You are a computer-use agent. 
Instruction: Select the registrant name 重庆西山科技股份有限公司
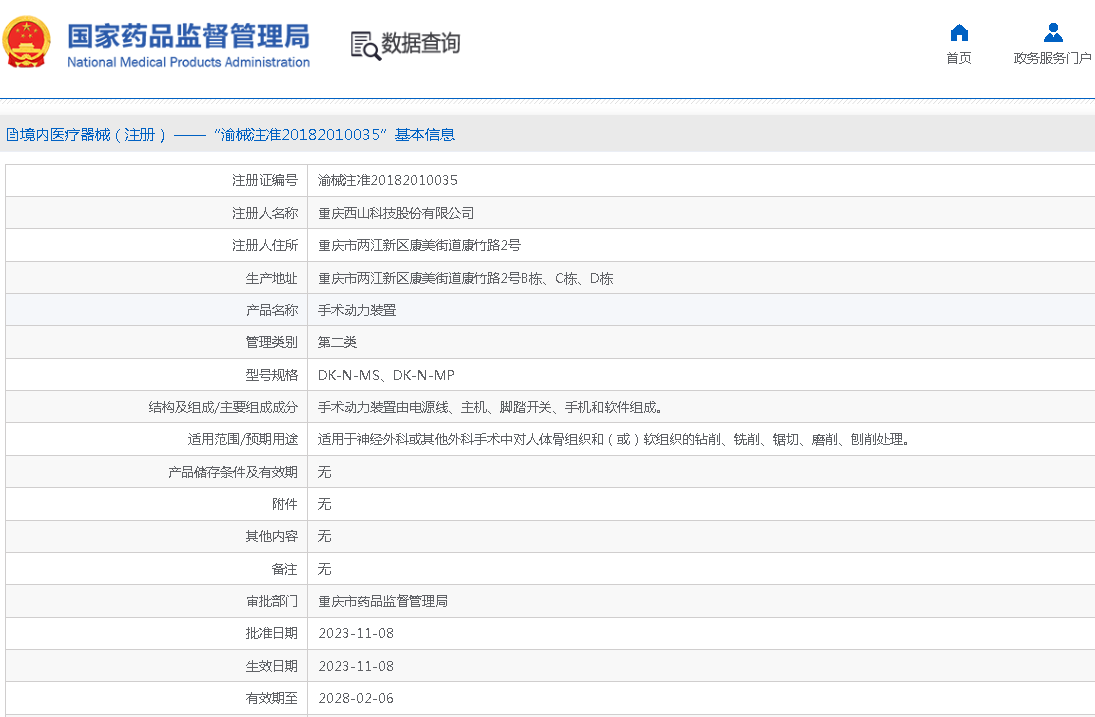pos(396,213)
